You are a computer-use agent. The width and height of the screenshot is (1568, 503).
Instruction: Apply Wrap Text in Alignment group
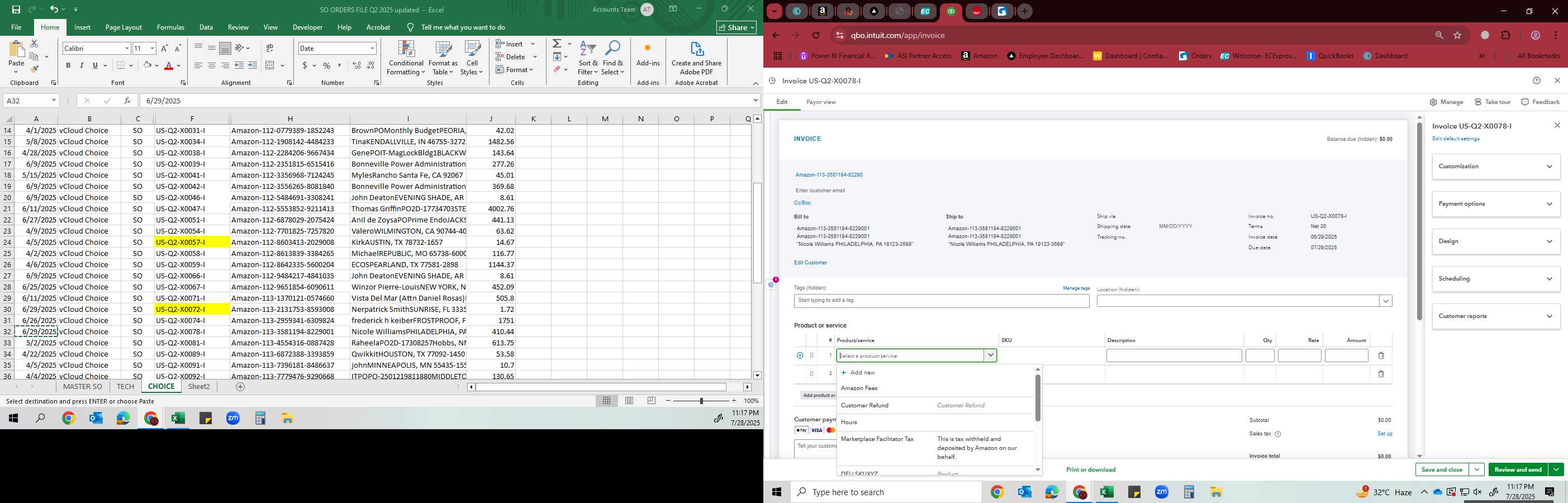click(x=270, y=48)
